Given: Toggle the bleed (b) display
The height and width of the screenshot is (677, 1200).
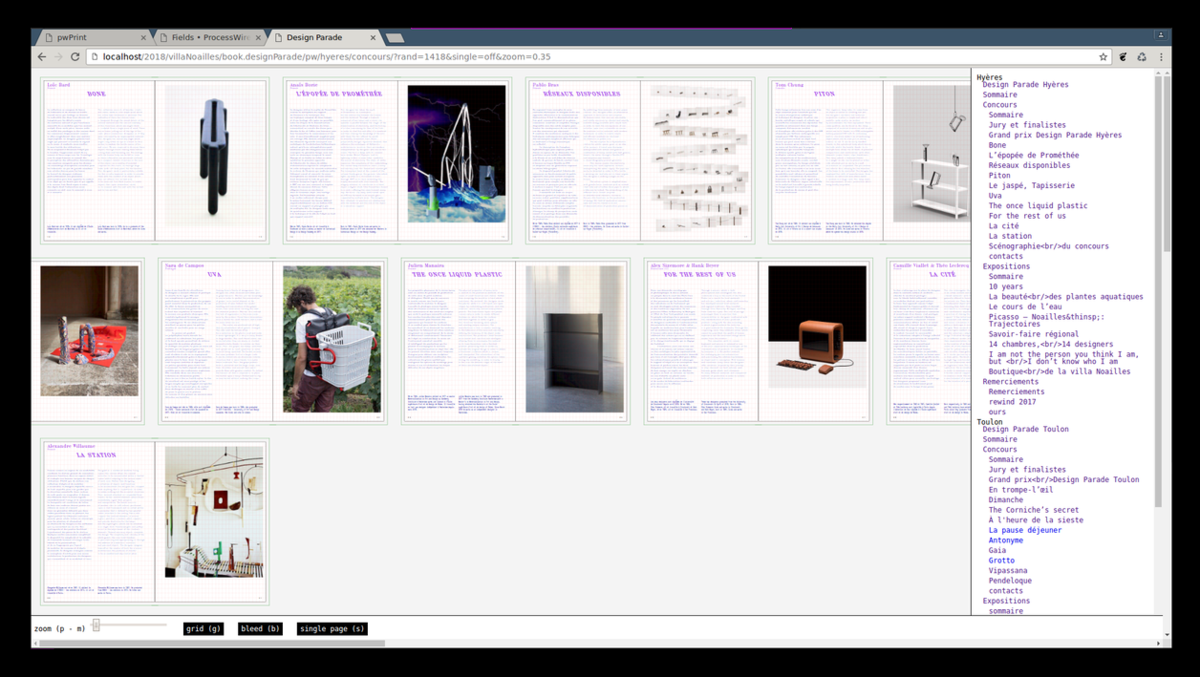Looking at the screenshot, I should (x=260, y=629).
